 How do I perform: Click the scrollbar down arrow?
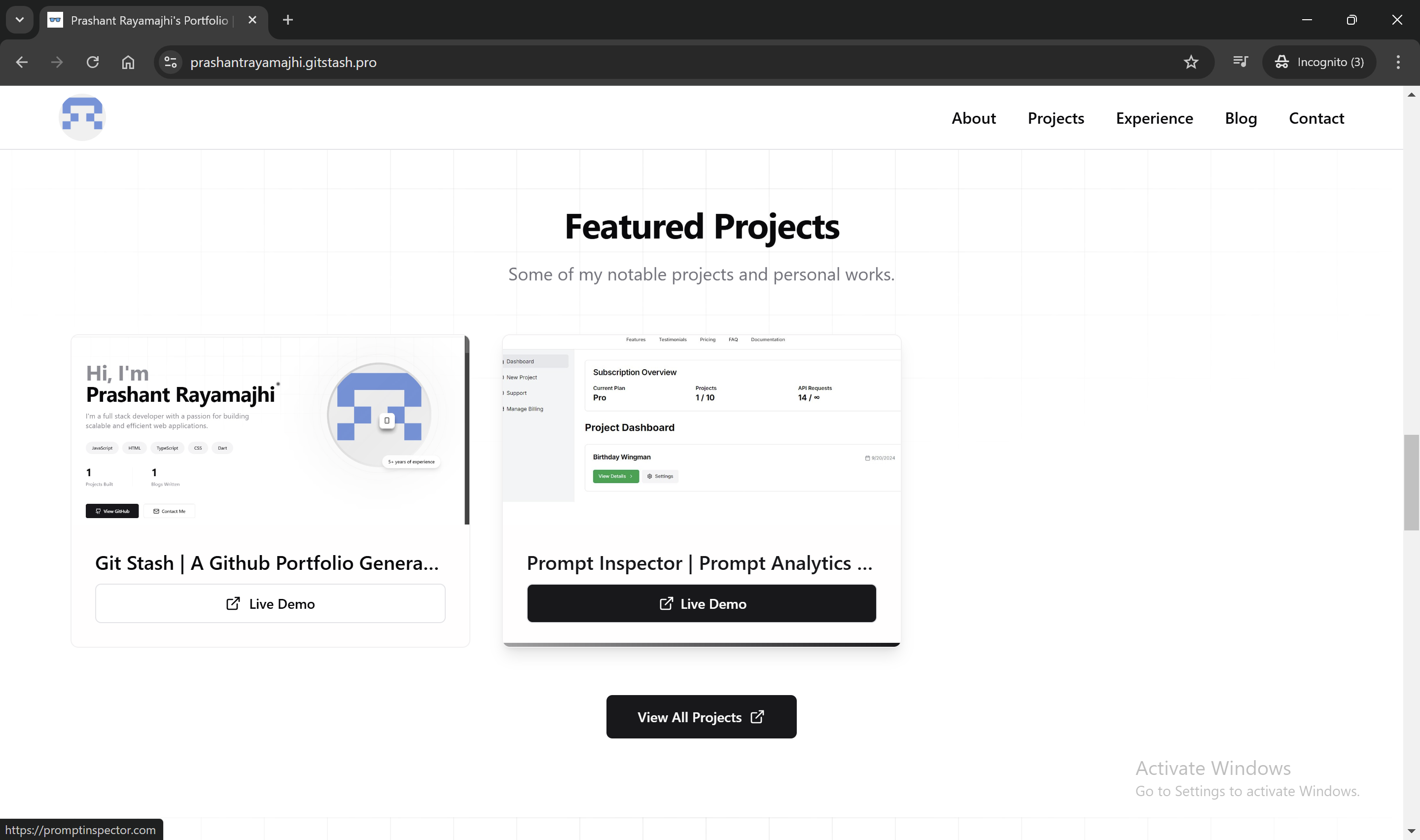(1410, 830)
